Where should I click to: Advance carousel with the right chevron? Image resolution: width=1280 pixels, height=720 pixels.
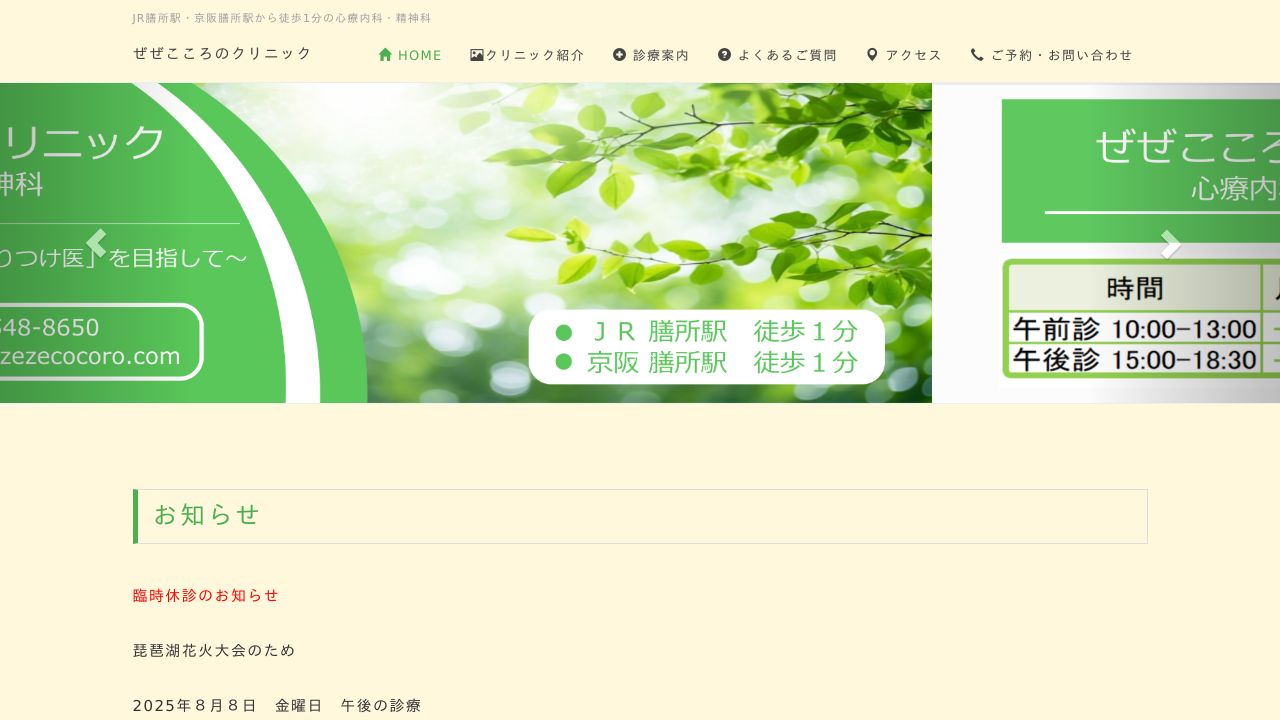(1170, 243)
